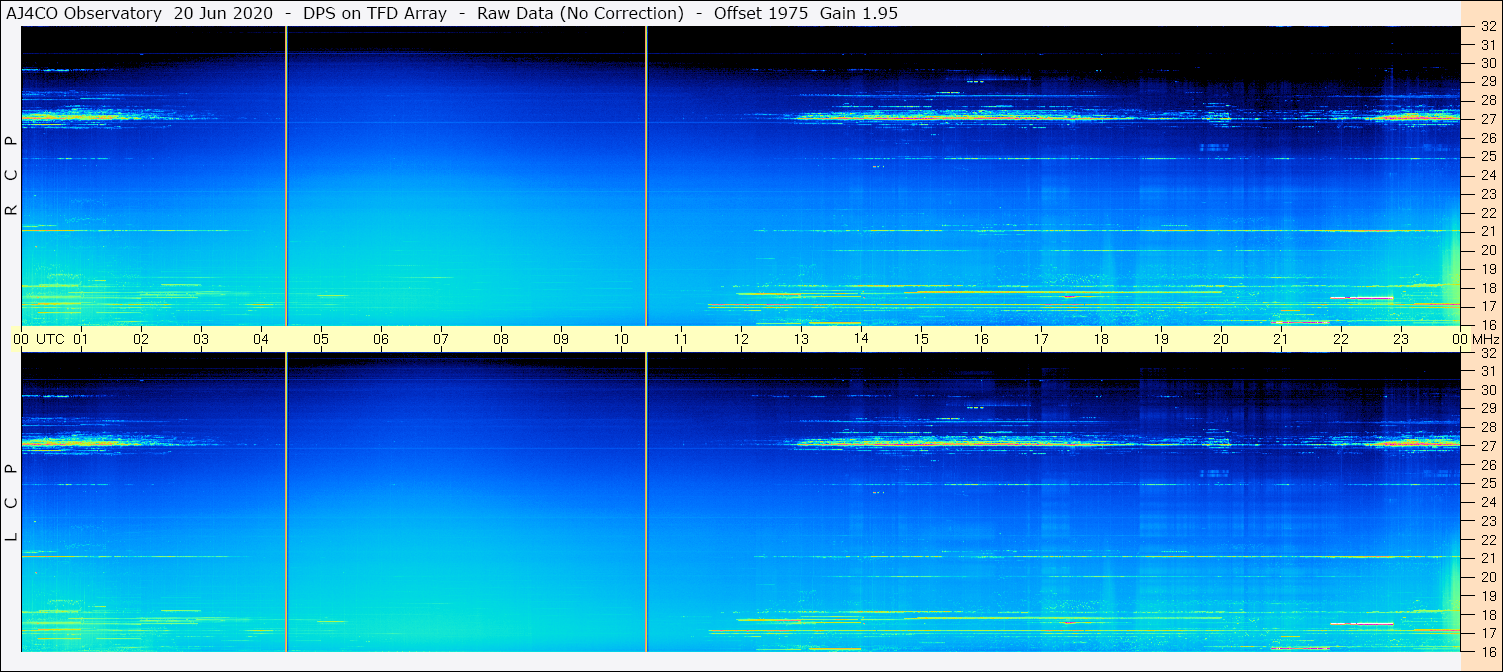Click the 05 hour tick on the UTC axis

[321, 339]
